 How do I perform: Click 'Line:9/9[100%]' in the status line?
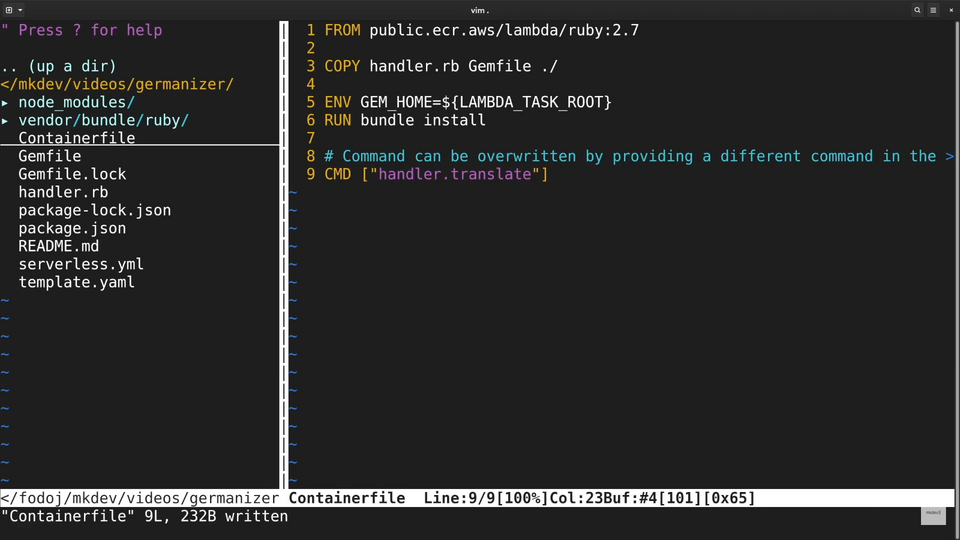(x=486, y=498)
